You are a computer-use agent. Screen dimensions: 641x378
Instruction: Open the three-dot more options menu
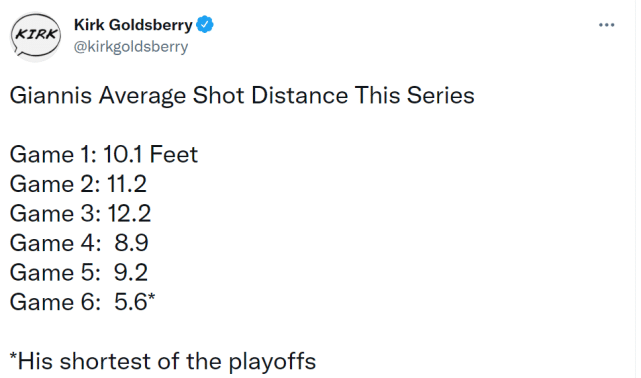coord(606,25)
